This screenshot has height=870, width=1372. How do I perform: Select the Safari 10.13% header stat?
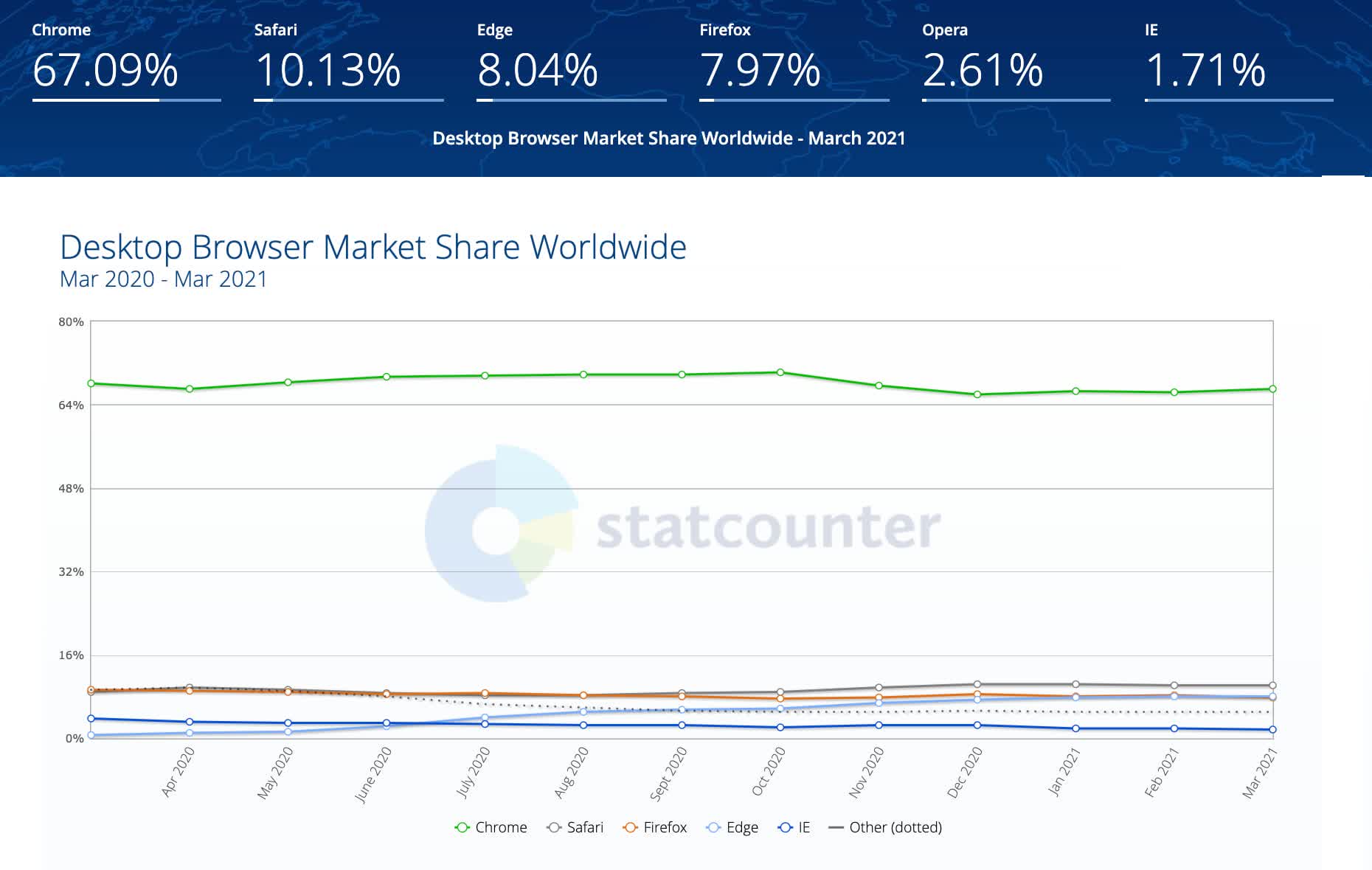(x=328, y=70)
